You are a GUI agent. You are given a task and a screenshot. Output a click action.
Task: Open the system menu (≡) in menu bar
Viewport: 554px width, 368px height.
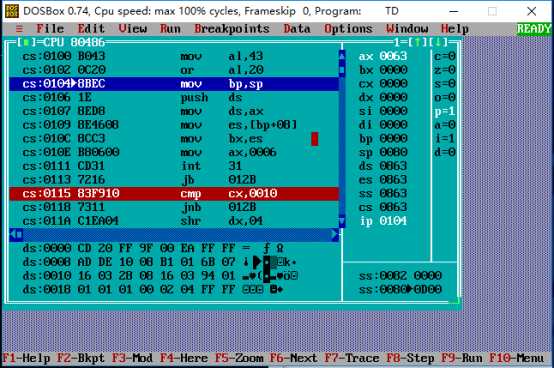19,29
